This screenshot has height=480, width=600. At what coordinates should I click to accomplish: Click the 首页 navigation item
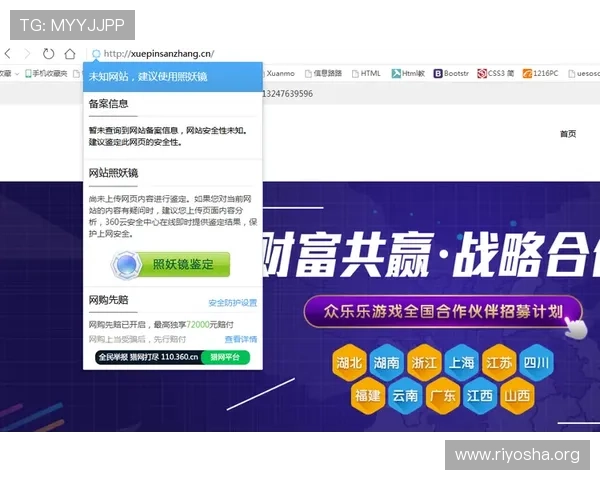568,134
